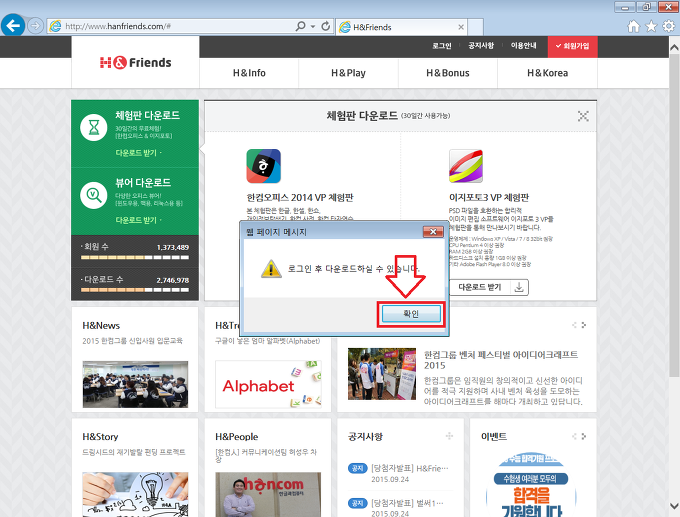Click the vertical scrollbar thumb
The image size is (680, 517).
point(674,215)
